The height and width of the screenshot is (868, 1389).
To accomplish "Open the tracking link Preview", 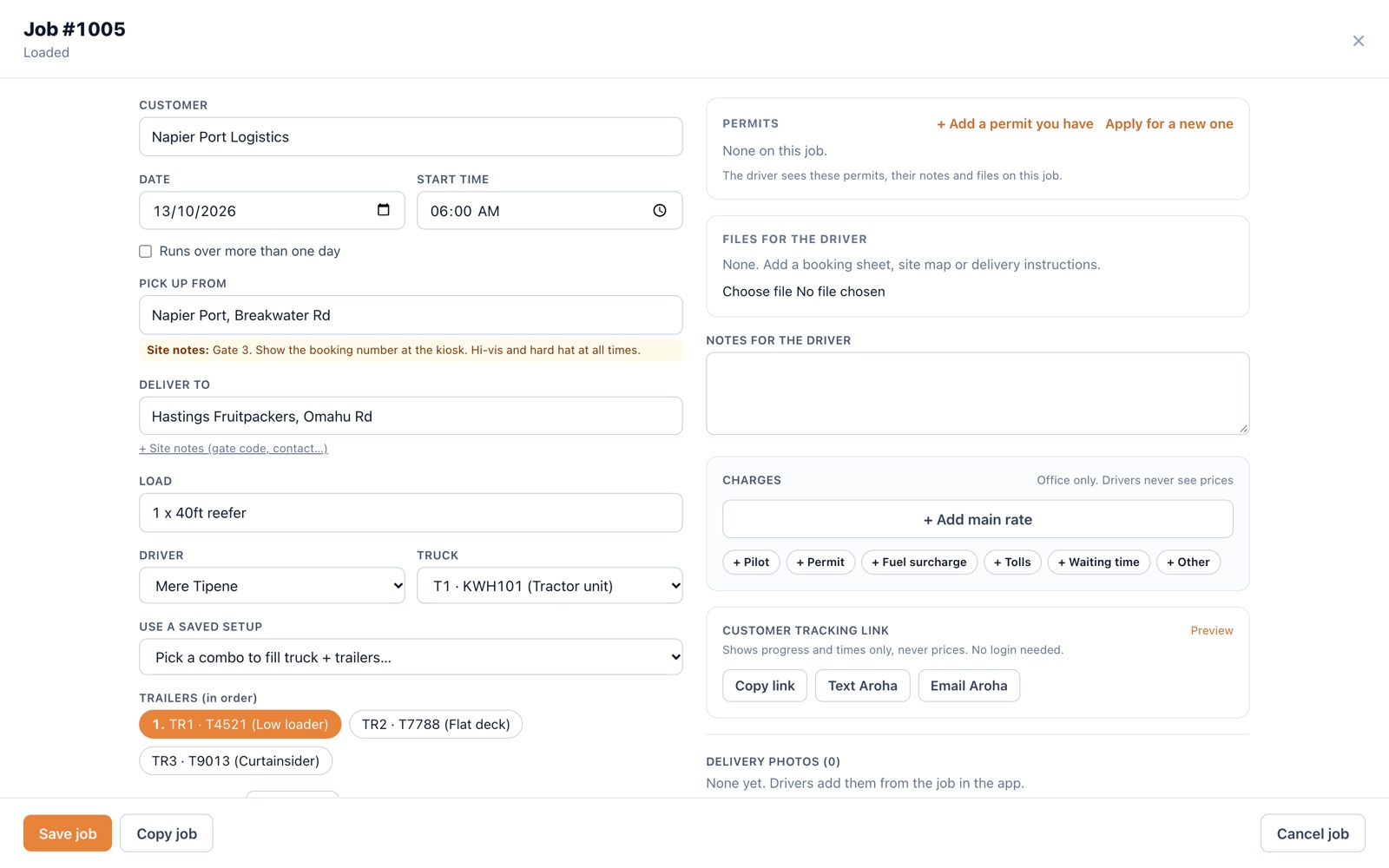I will (1212, 630).
